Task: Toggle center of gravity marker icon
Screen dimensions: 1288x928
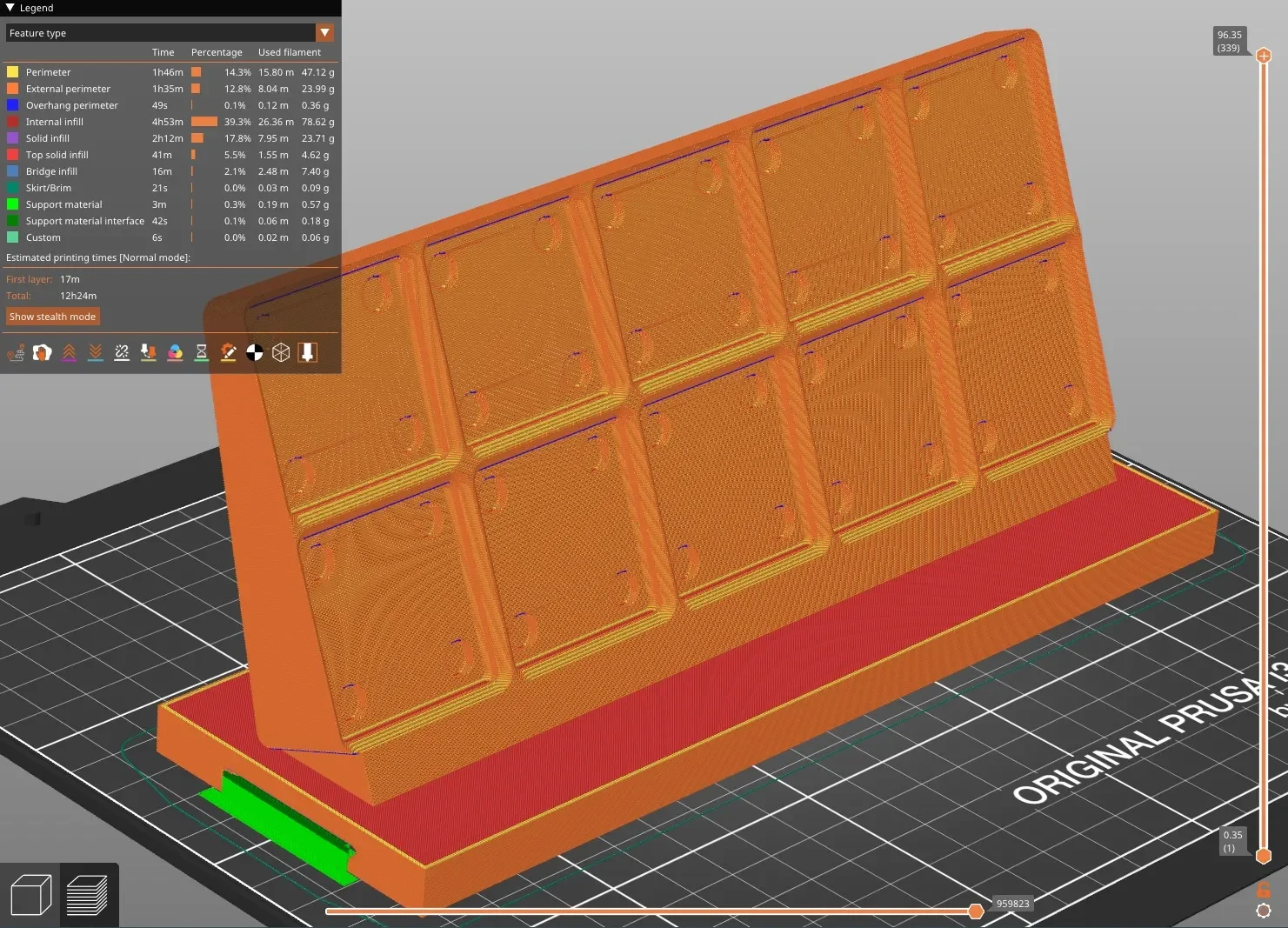Action: 254,352
